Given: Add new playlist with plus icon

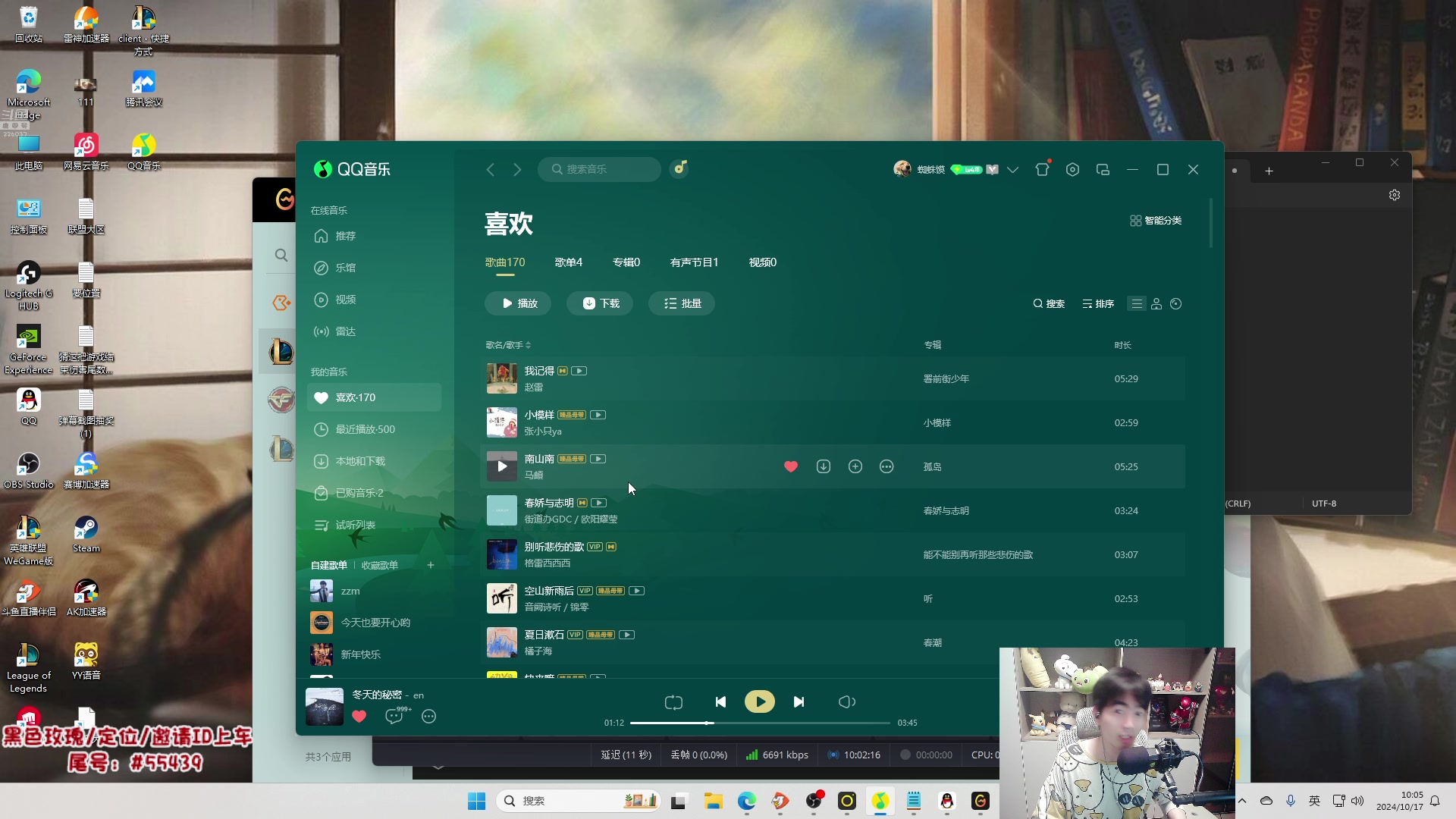Looking at the screenshot, I should point(431,565).
